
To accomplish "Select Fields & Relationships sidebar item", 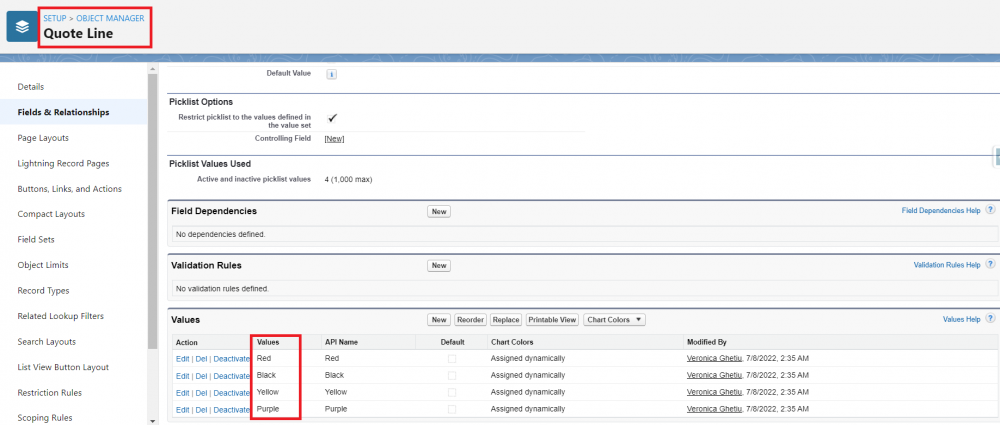I will pos(73,112).
